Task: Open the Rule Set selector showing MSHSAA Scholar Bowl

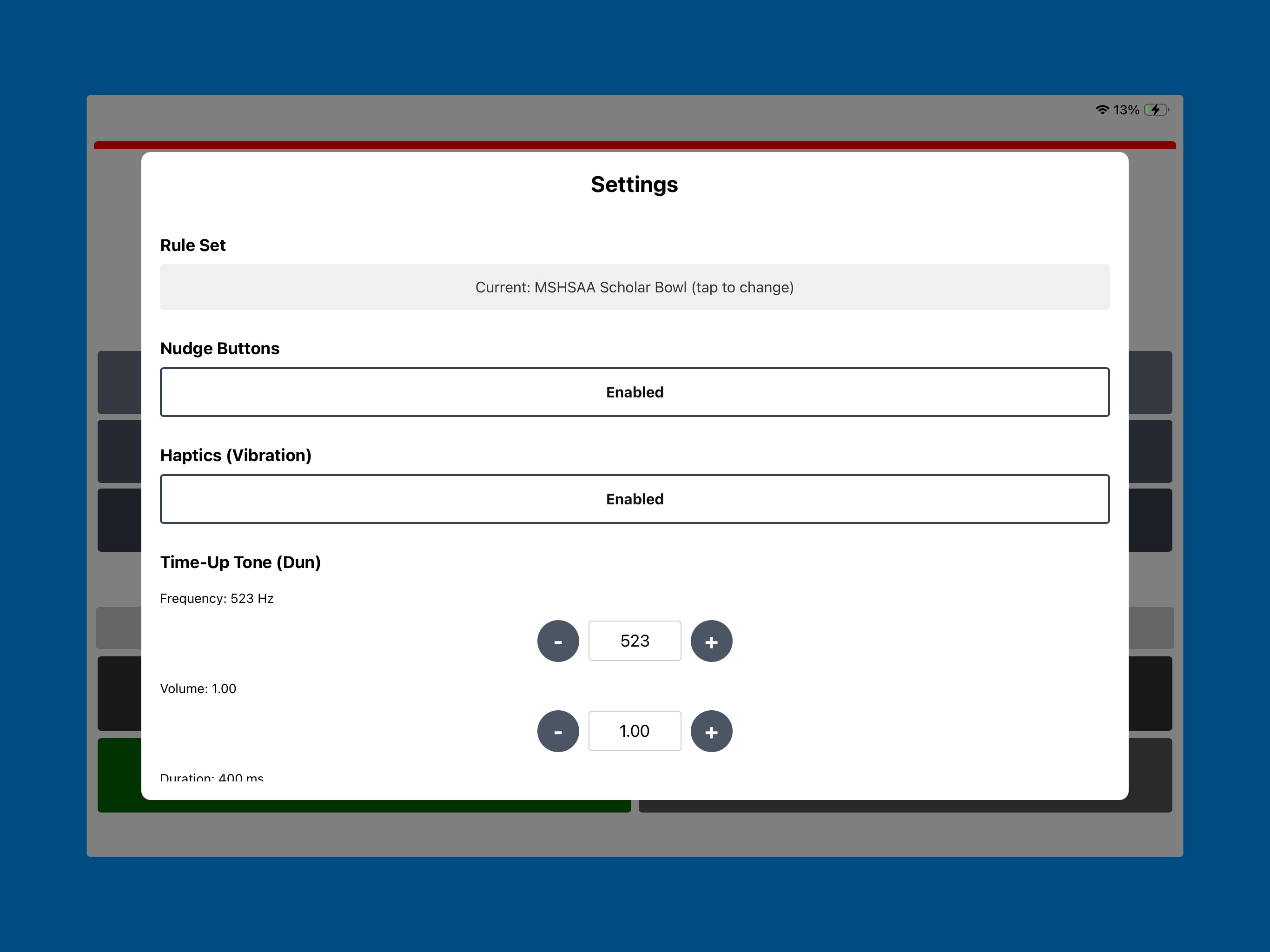Action: (635, 287)
